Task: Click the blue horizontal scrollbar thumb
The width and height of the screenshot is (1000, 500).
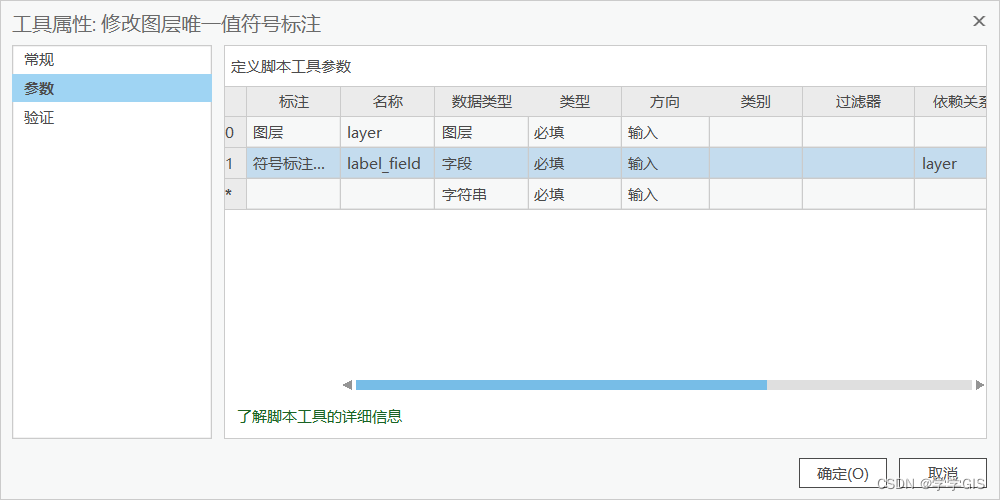Action: tap(561, 385)
